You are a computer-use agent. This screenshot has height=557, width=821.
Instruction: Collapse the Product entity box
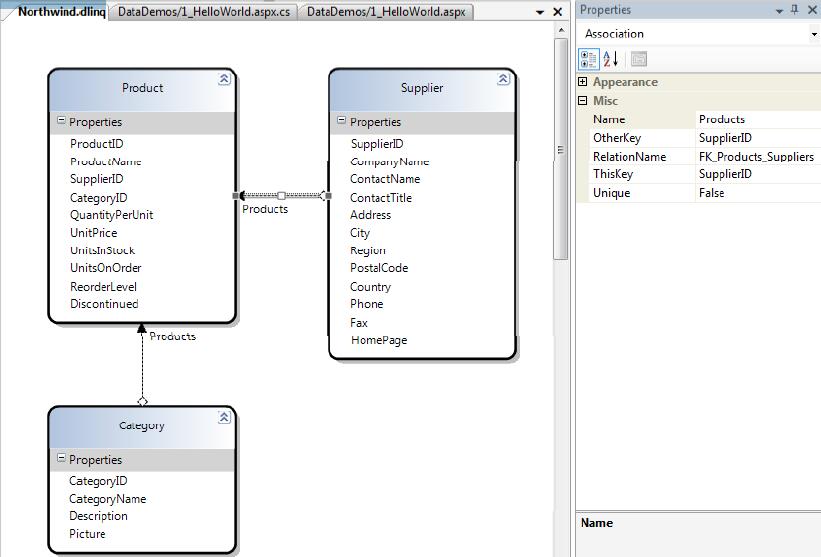pos(224,79)
